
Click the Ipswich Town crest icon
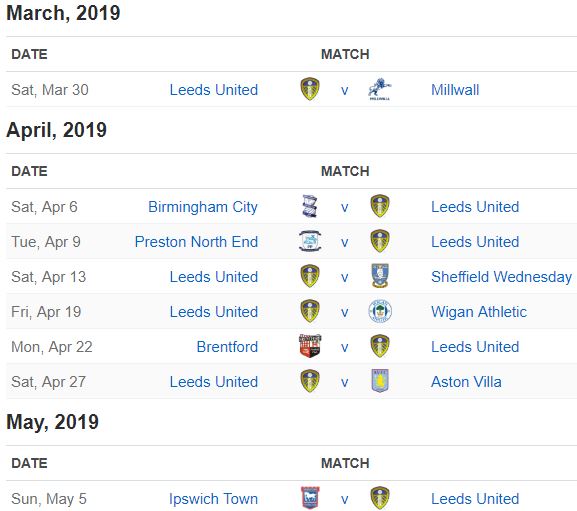click(310, 498)
